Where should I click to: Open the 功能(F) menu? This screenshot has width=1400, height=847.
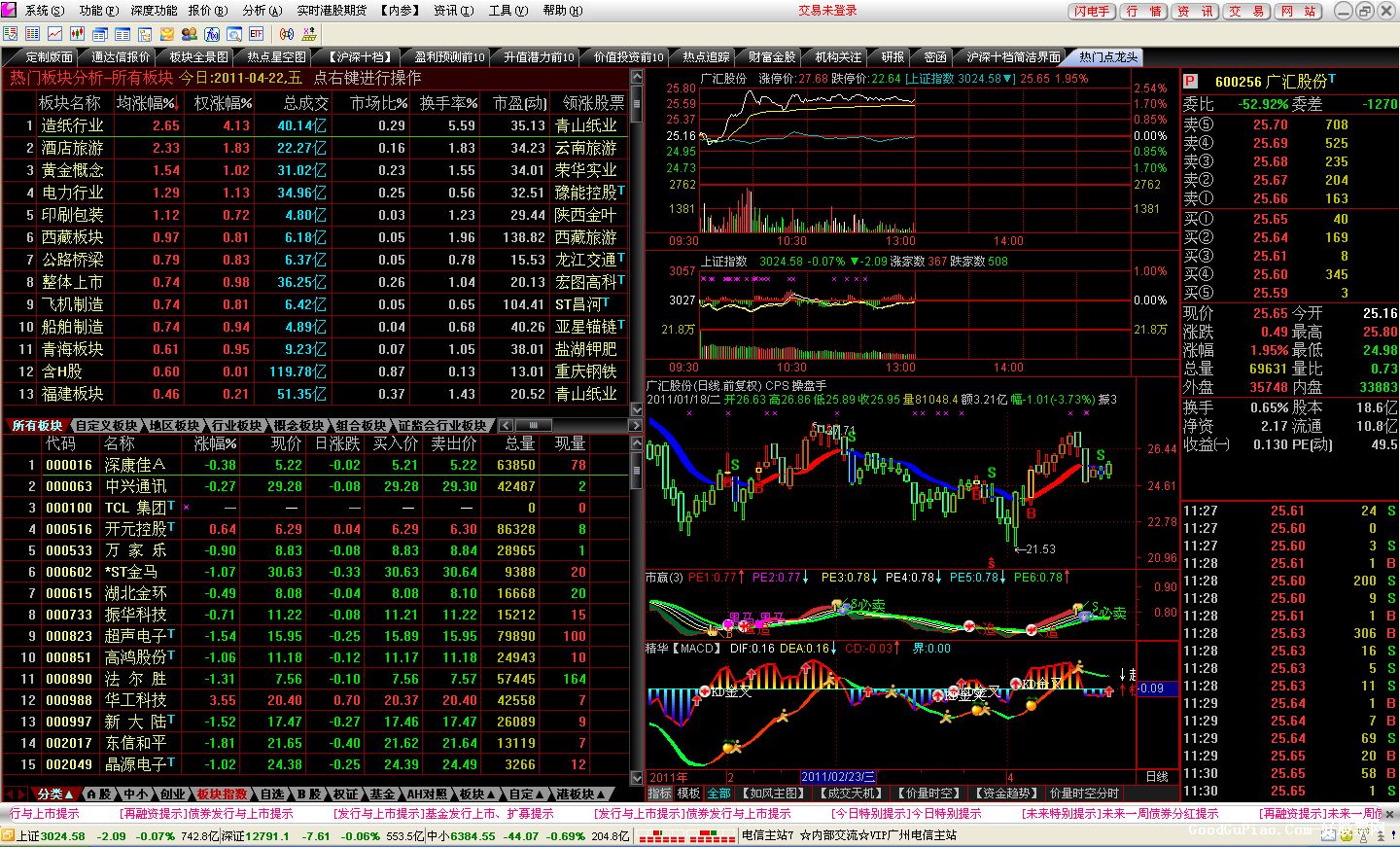click(x=99, y=11)
